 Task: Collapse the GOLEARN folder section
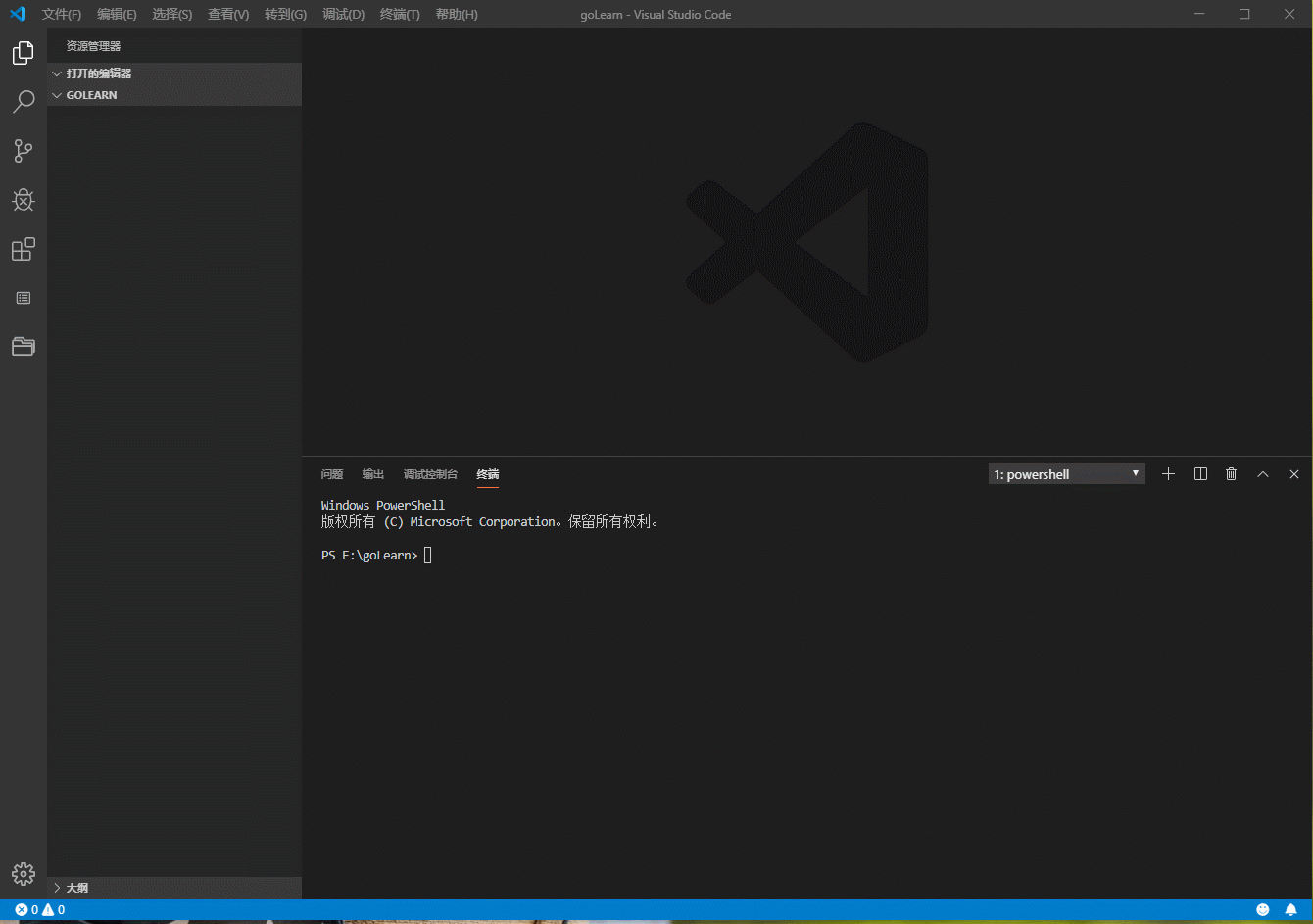click(x=174, y=95)
